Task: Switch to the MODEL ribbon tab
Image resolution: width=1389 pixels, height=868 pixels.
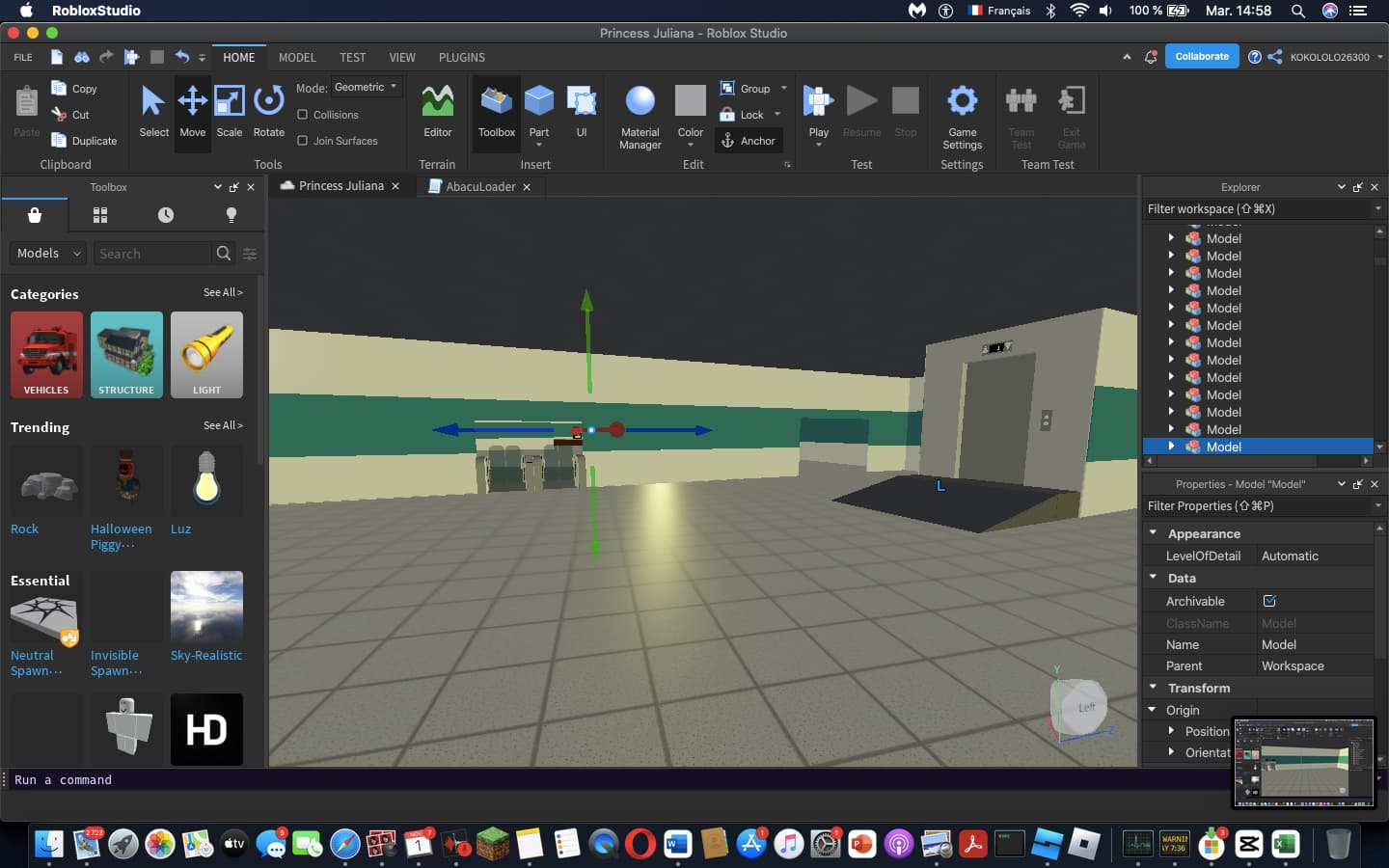Action: pyautogui.click(x=297, y=58)
